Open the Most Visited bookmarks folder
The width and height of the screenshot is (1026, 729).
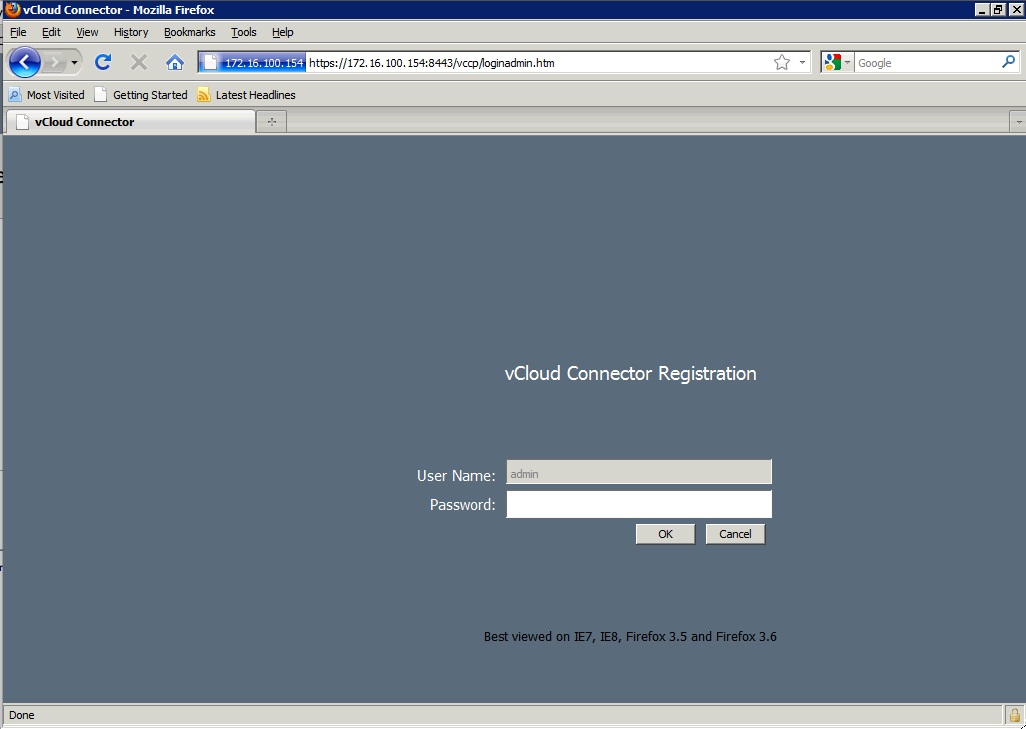[46, 95]
